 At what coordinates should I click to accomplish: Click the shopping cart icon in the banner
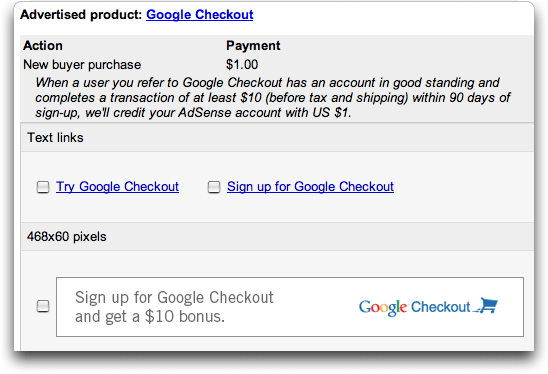(486, 305)
